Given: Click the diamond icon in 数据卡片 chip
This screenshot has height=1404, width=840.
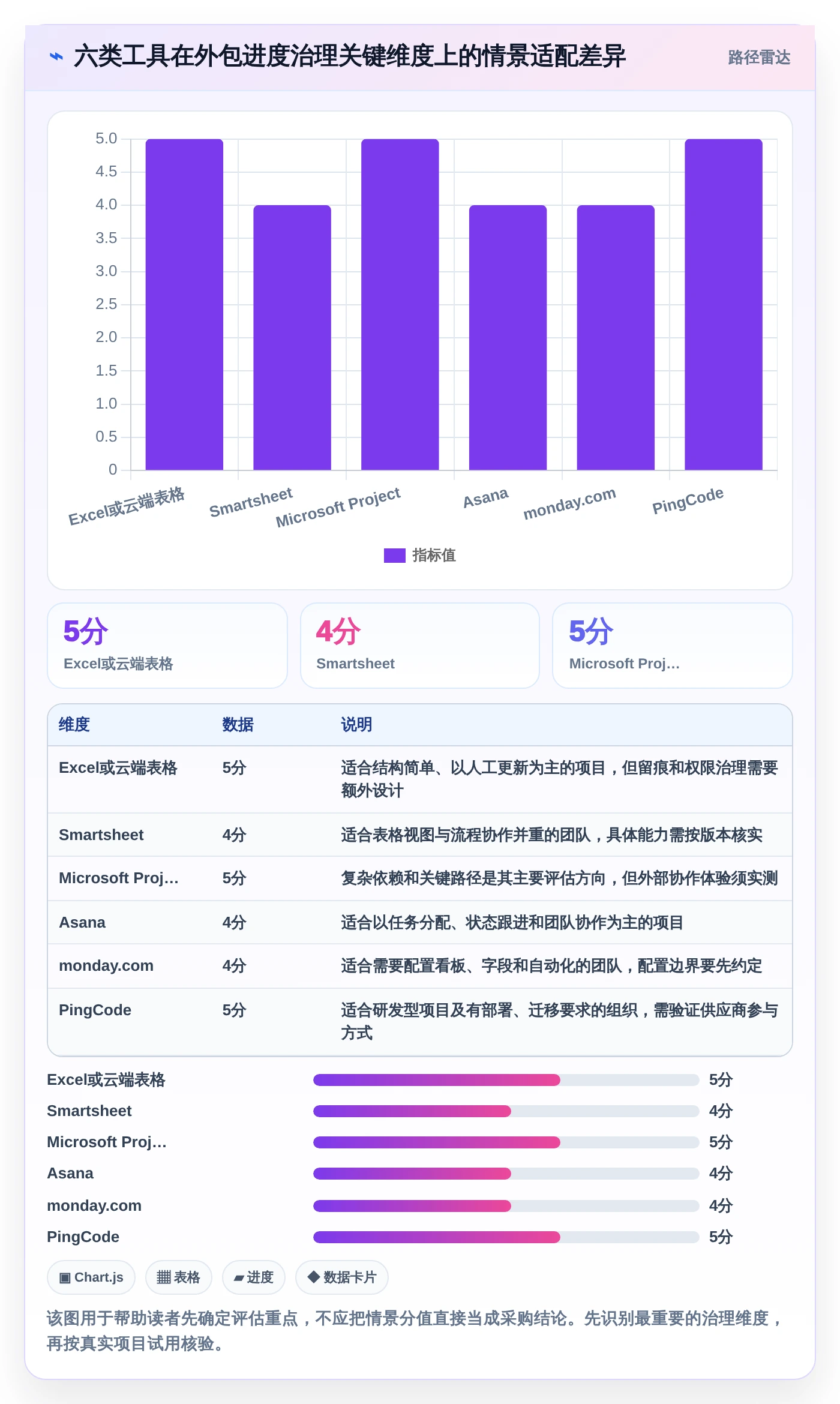Looking at the screenshot, I should tap(313, 1277).
